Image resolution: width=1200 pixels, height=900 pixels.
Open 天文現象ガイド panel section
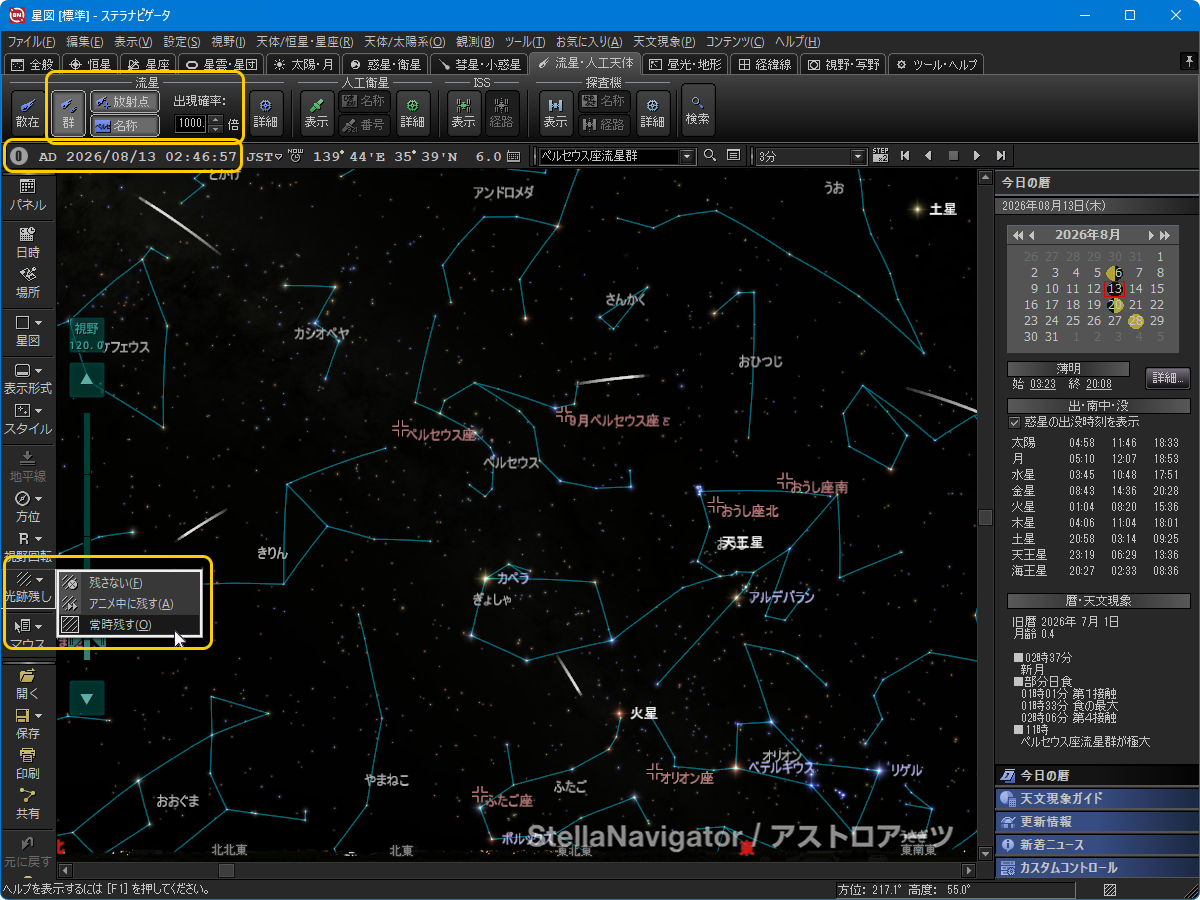coord(1096,798)
